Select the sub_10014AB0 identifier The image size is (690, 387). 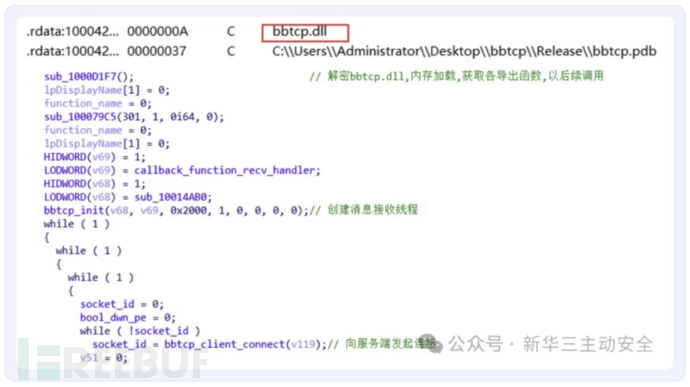click(x=171, y=198)
